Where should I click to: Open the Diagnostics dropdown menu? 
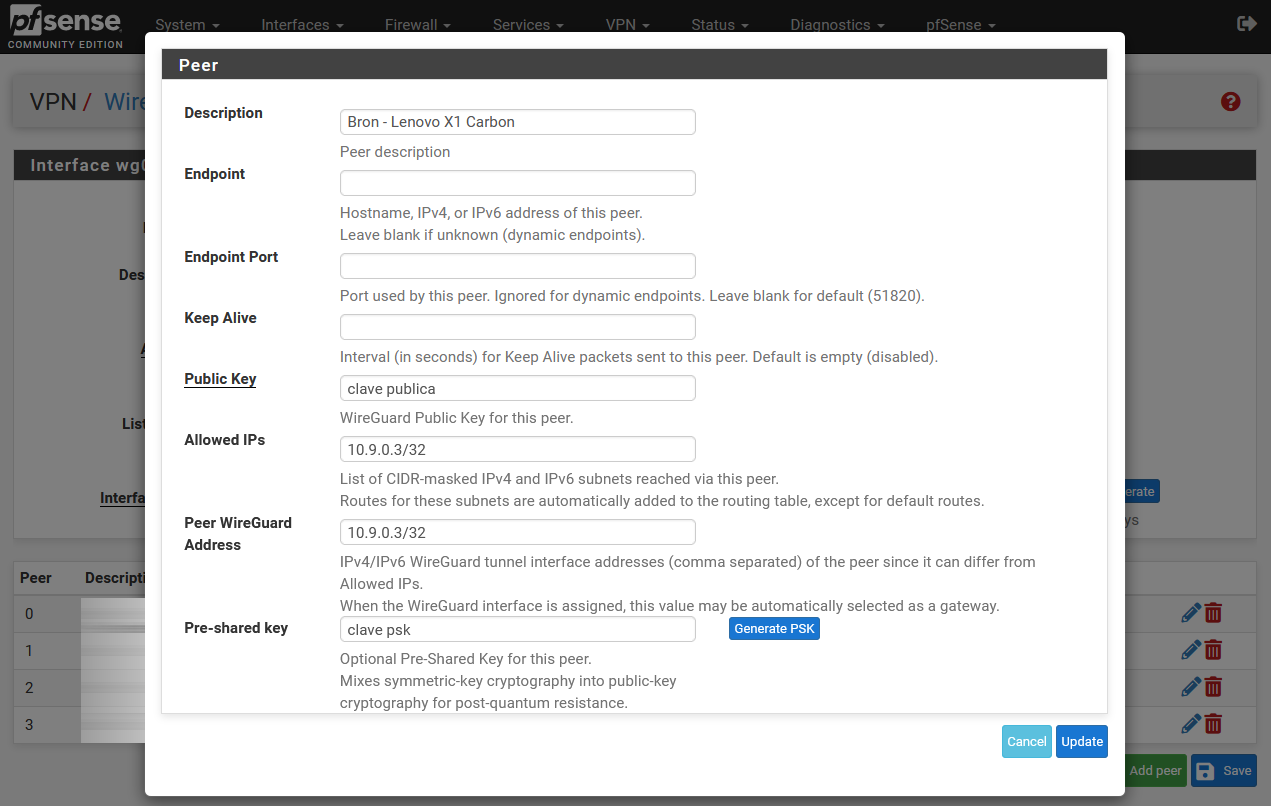(836, 25)
